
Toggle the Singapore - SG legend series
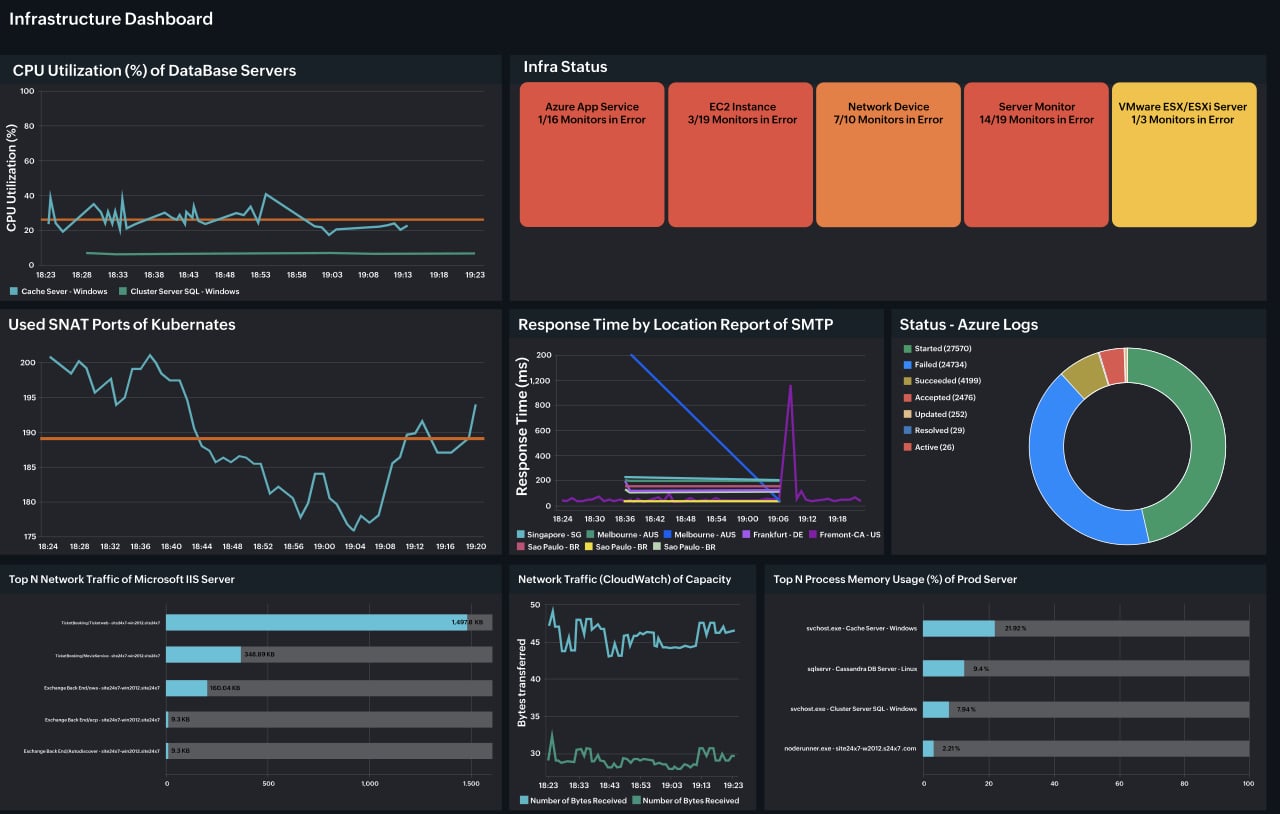549,535
